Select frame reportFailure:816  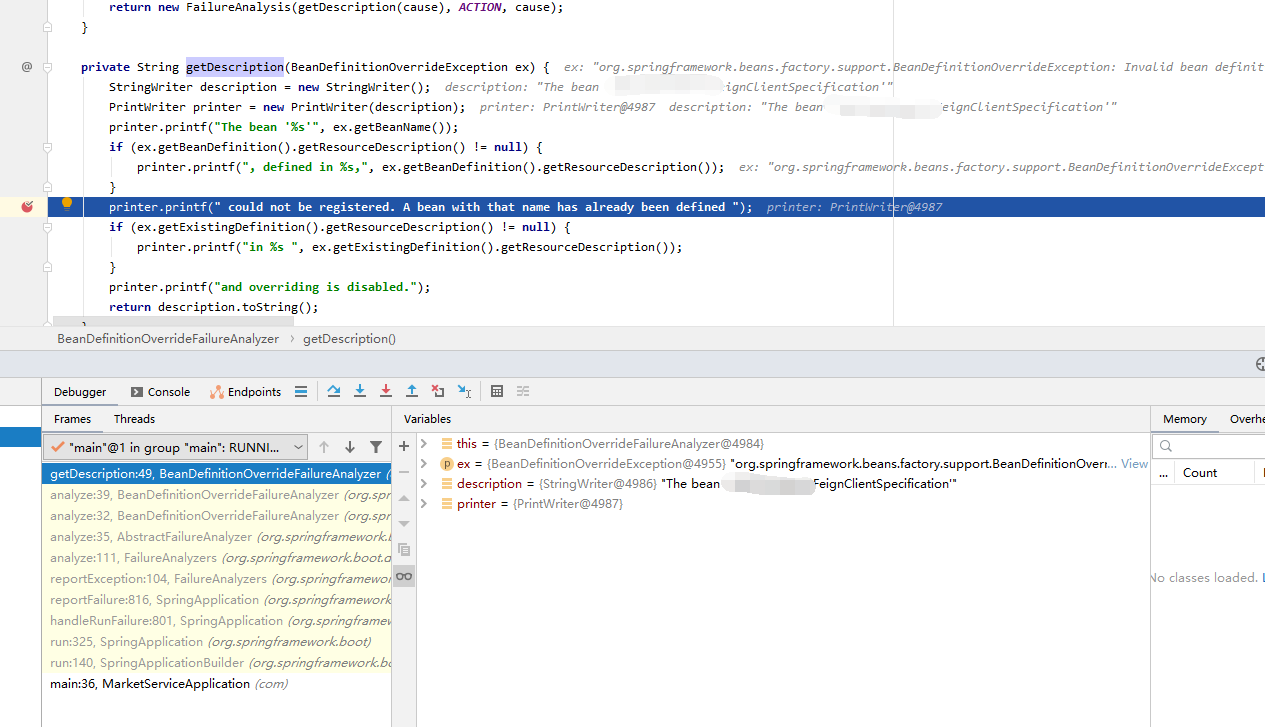(x=216, y=600)
